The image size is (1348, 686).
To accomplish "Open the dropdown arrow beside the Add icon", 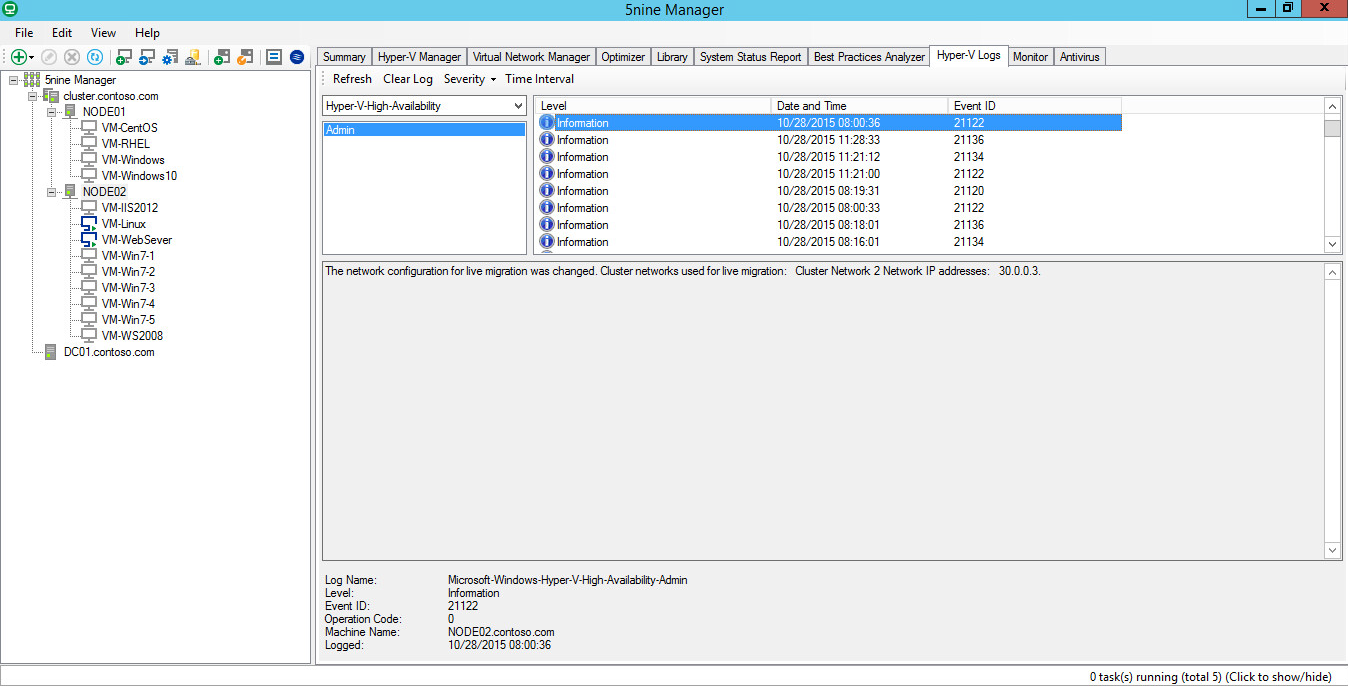I will tap(32, 58).
